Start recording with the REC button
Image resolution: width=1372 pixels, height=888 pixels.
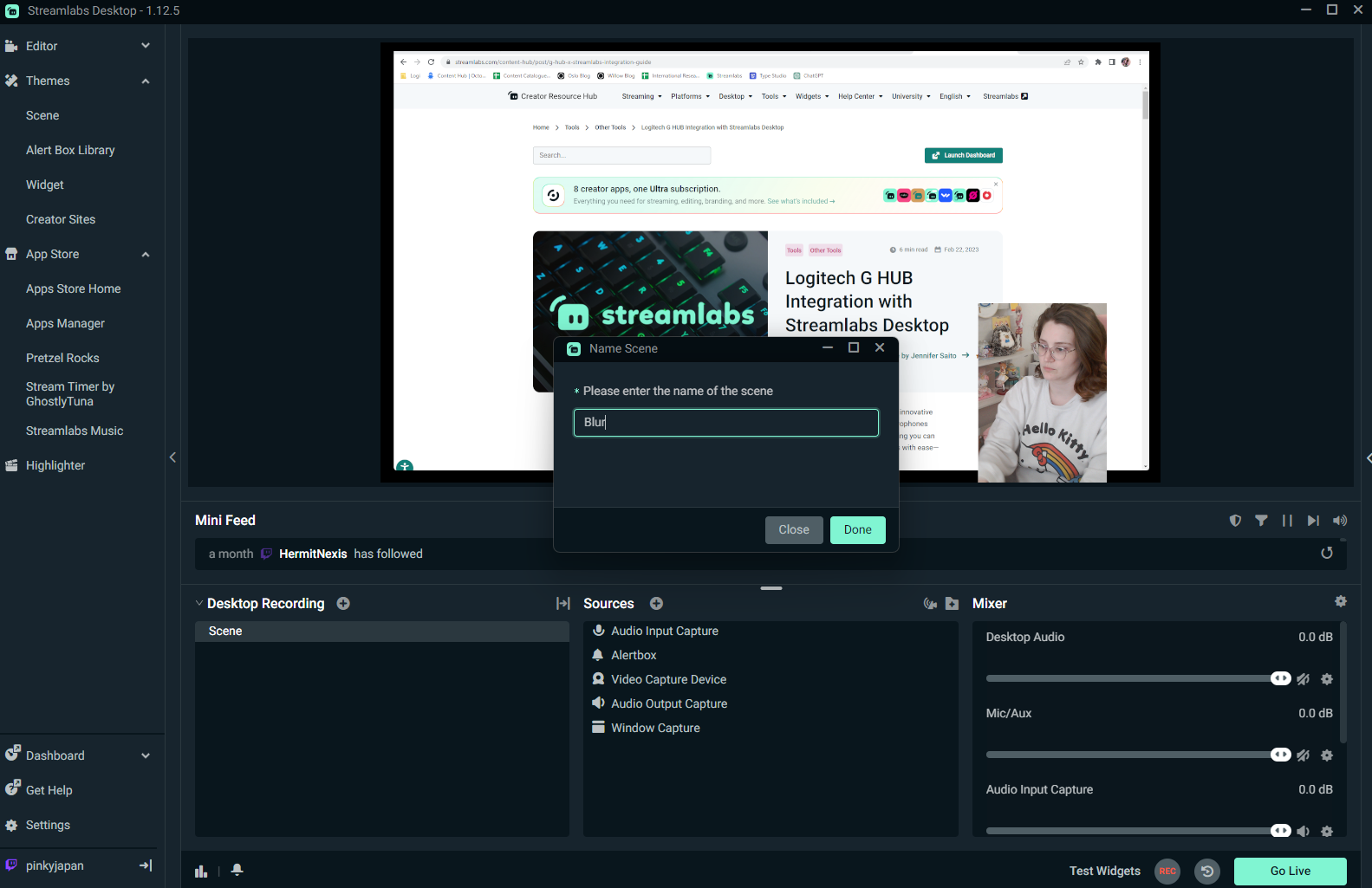[1167, 872]
